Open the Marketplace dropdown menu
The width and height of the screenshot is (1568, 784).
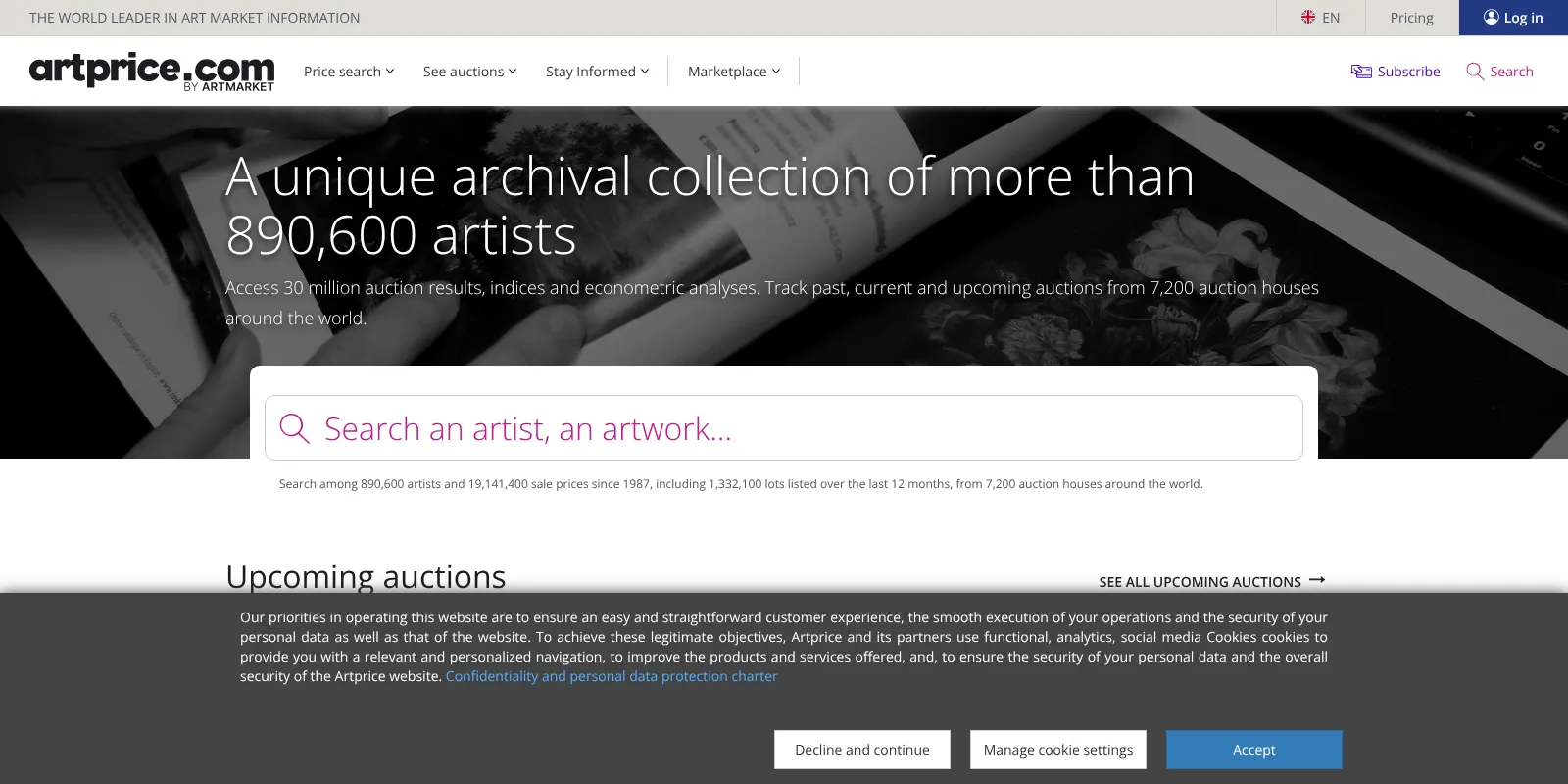(x=734, y=72)
